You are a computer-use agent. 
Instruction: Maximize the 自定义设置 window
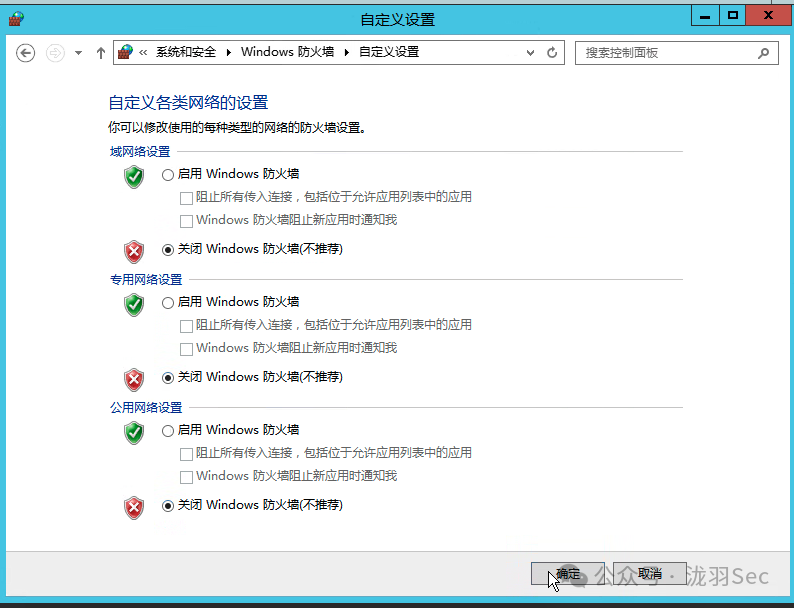[x=732, y=16]
